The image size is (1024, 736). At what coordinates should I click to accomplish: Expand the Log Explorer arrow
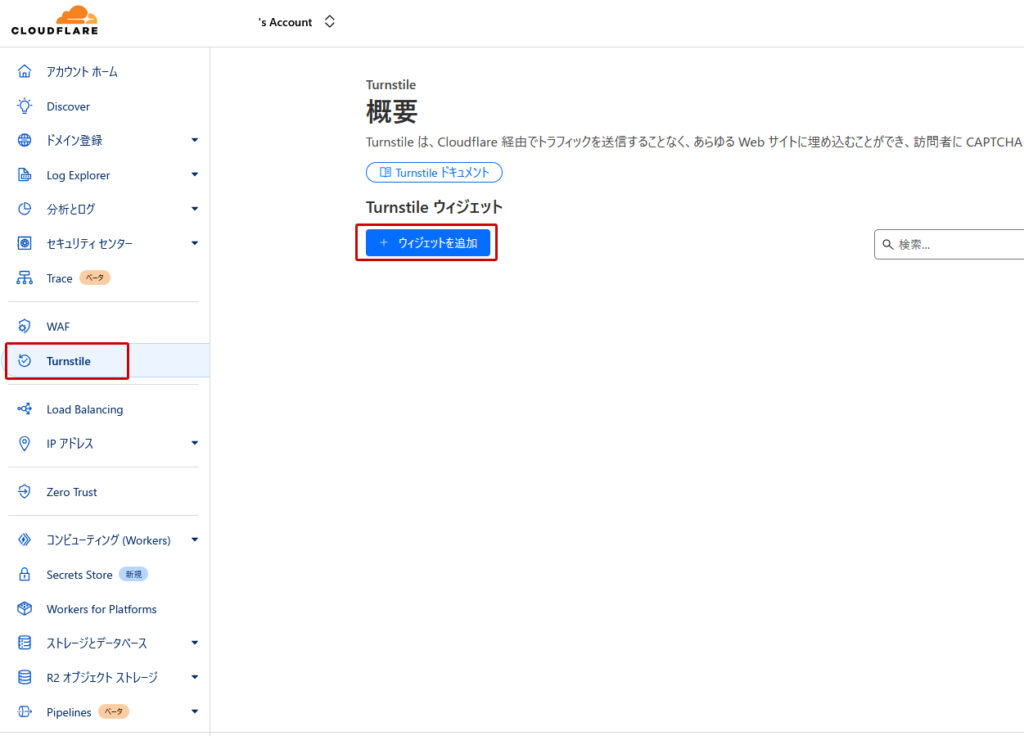(x=195, y=175)
